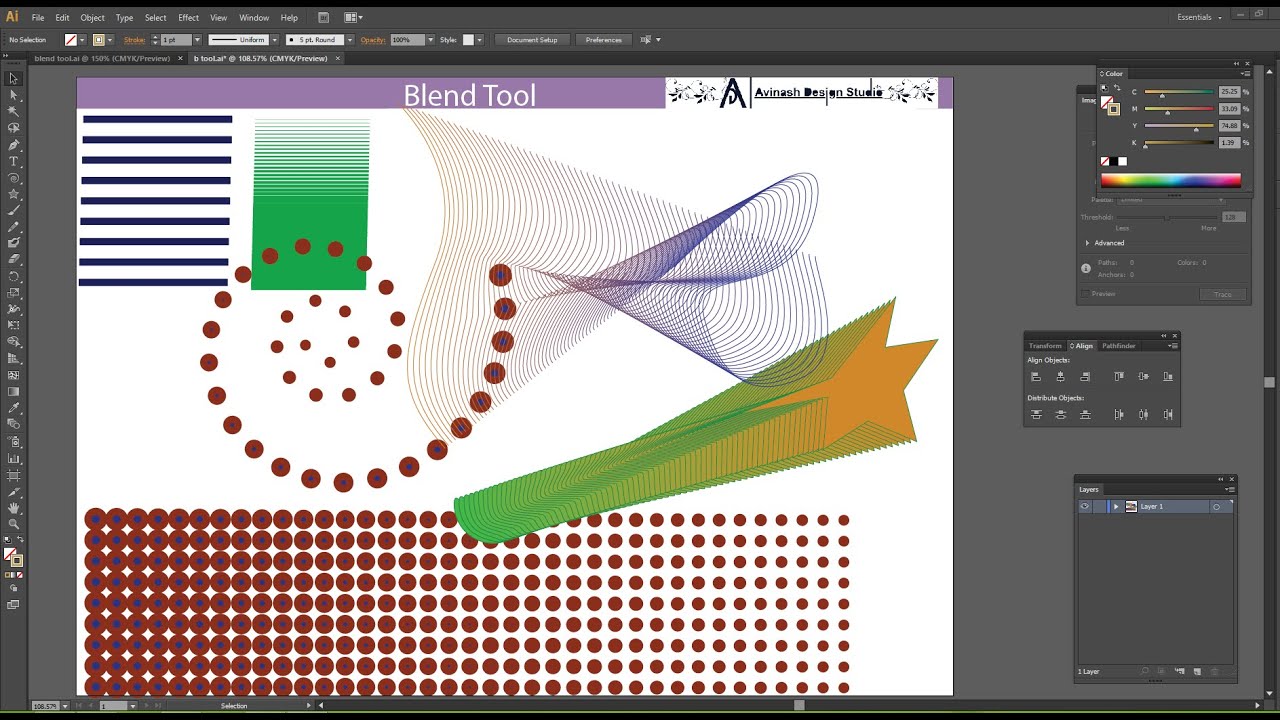Open the stroke weight dropdown
Screen dimensions: 1280x720
(197, 40)
